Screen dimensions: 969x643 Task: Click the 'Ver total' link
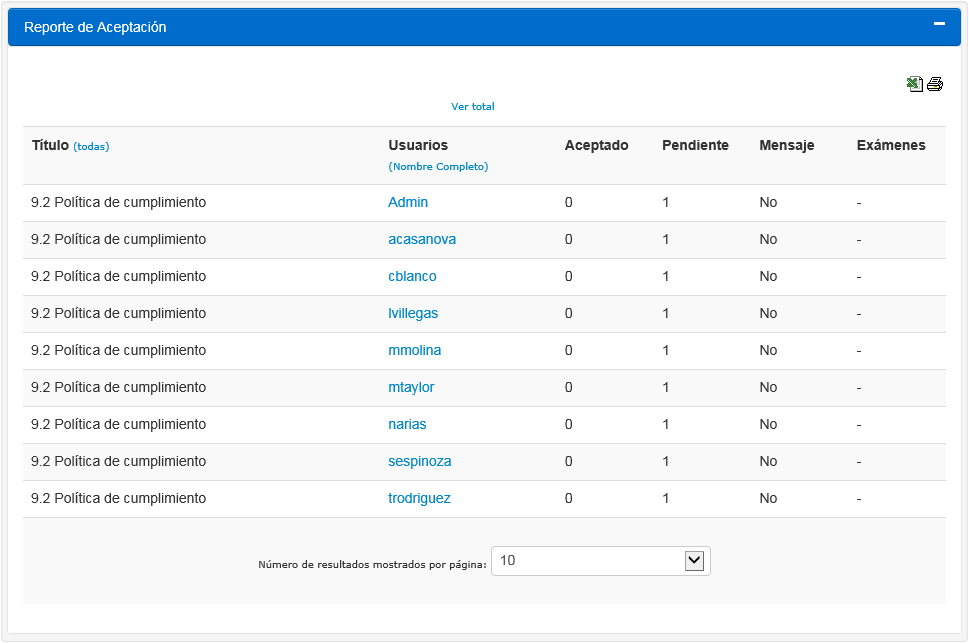click(x=472, y=107)
